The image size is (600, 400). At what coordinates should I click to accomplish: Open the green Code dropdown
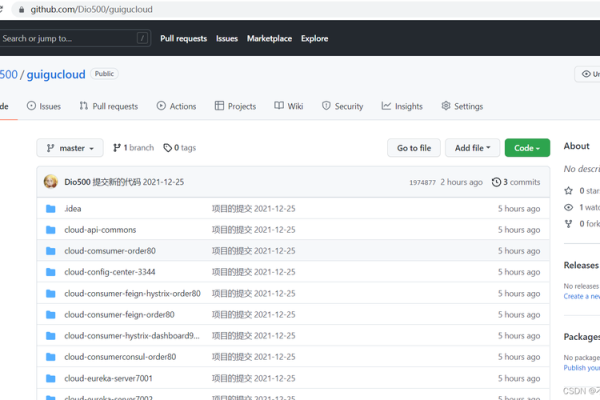pos(527,148)
